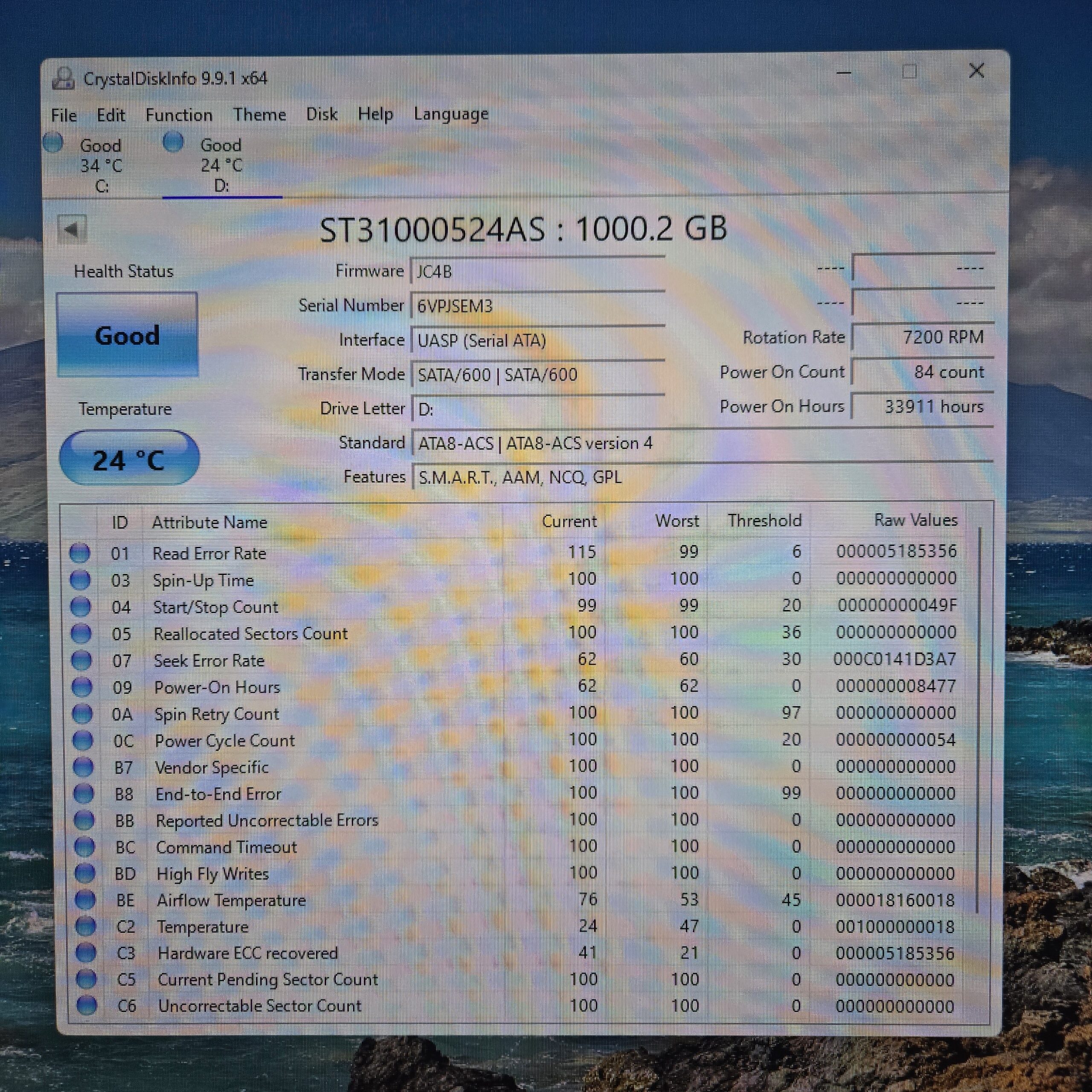This screenshot has height=1092, width=1092.
Task: Click the D: drive status orb
Action: point(173,142)
